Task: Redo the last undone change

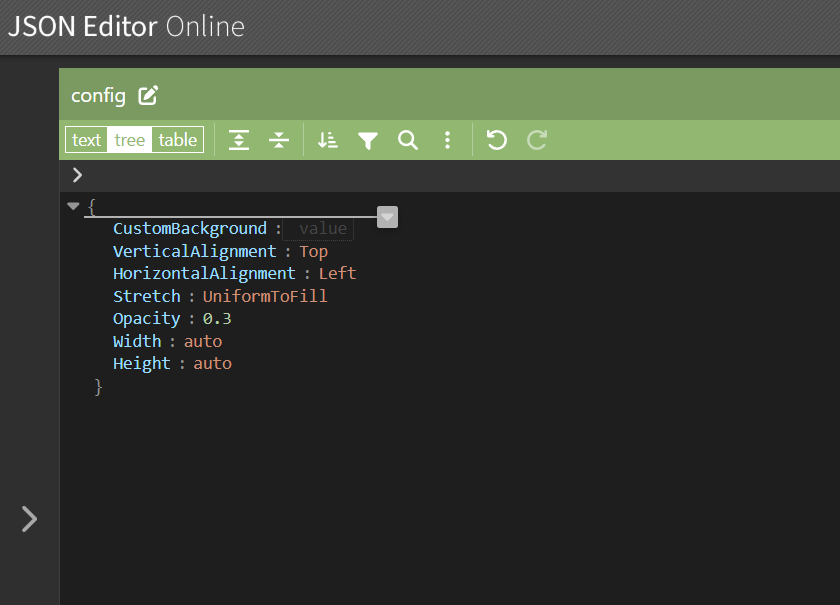Action: [537, 140]
